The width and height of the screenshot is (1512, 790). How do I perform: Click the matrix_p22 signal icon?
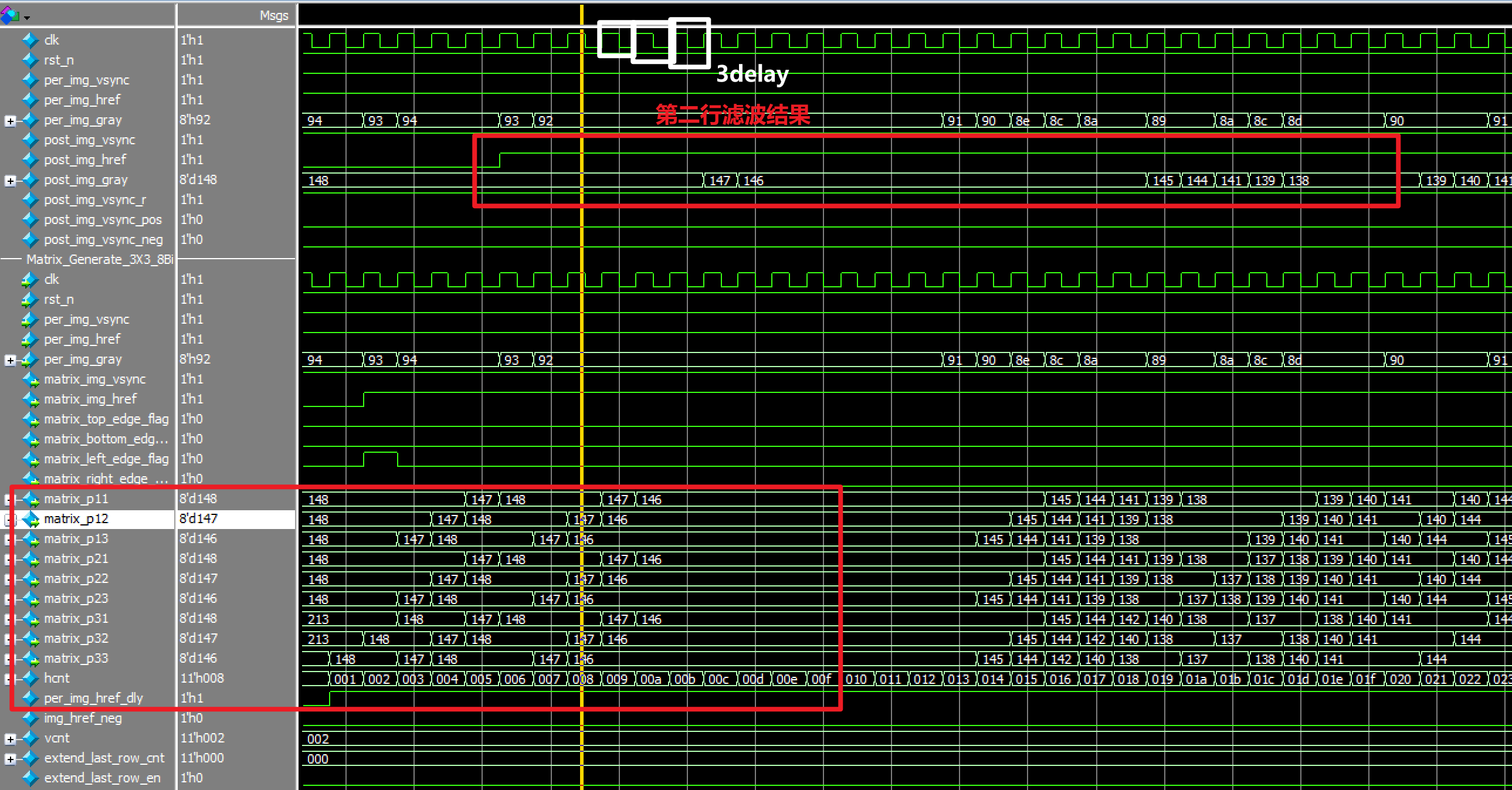click(x=30, y=579)
